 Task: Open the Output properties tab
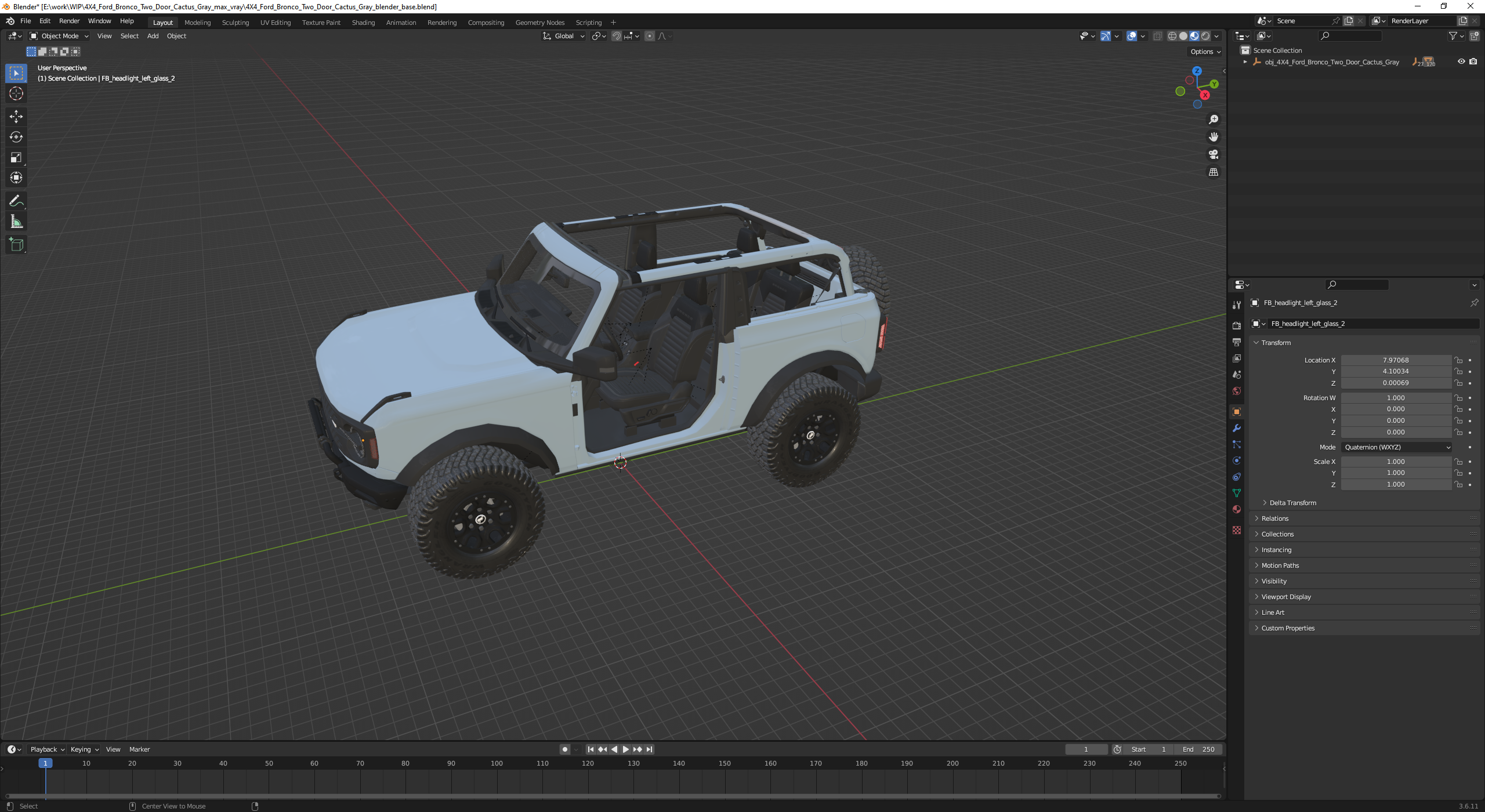pyautogui.click(x=1237, y=342)
